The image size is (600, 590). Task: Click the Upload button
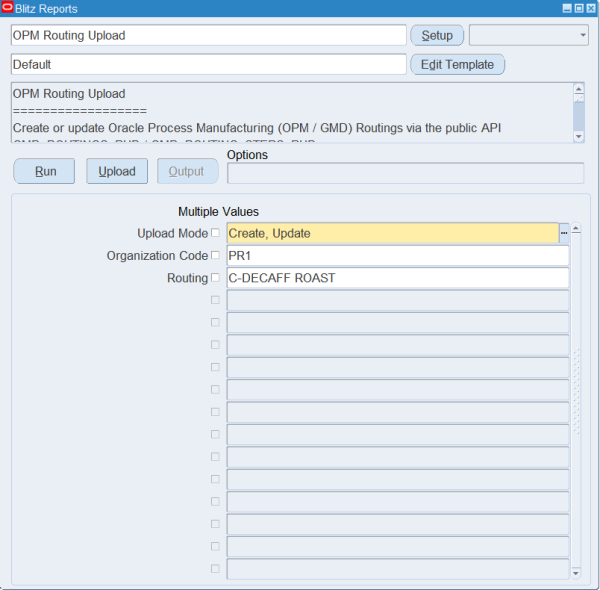coord(117,171)
